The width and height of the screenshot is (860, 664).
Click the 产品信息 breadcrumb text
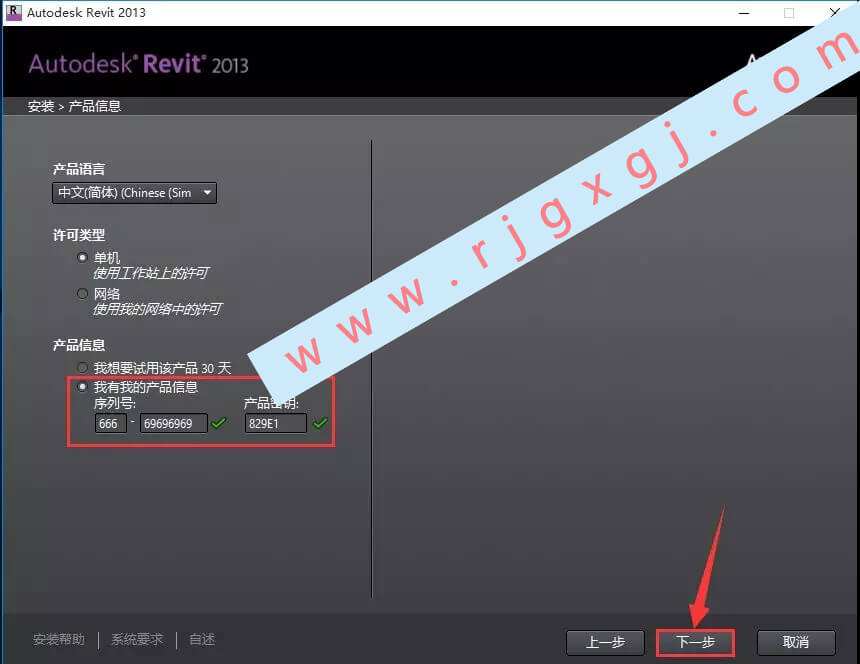point(94,106)
